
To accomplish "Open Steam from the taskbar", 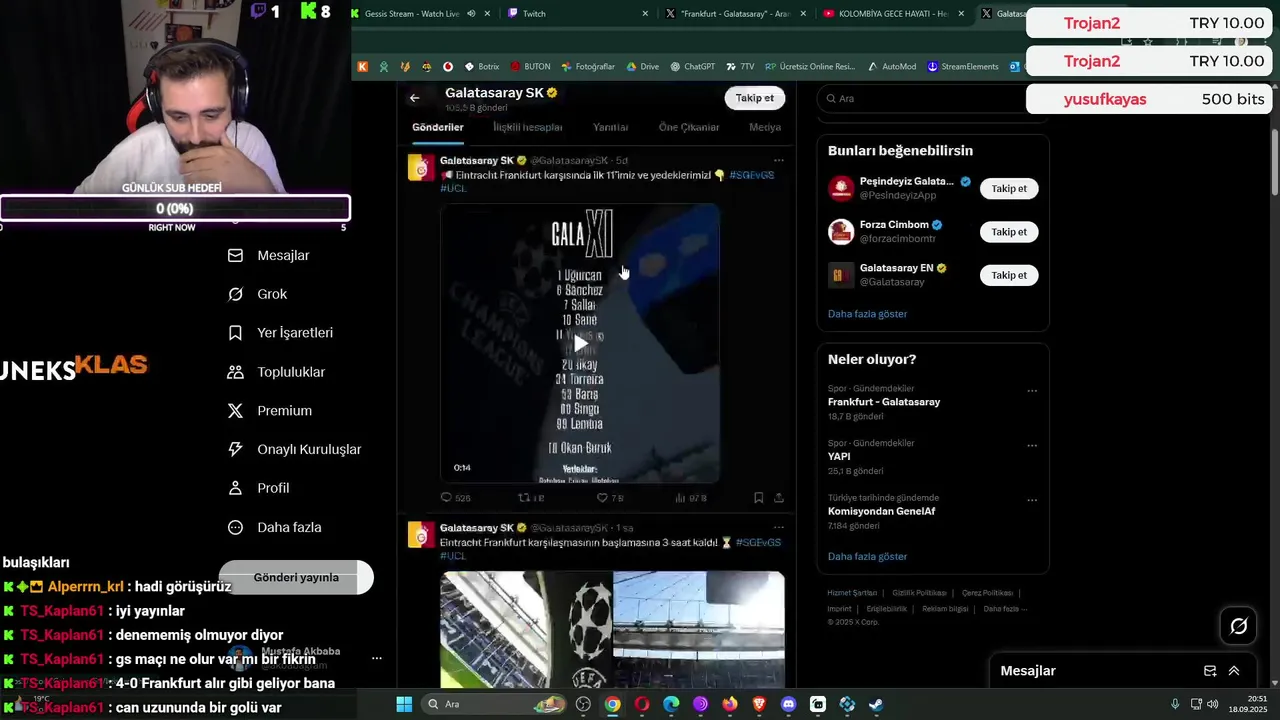I will [x=876, y=704].
